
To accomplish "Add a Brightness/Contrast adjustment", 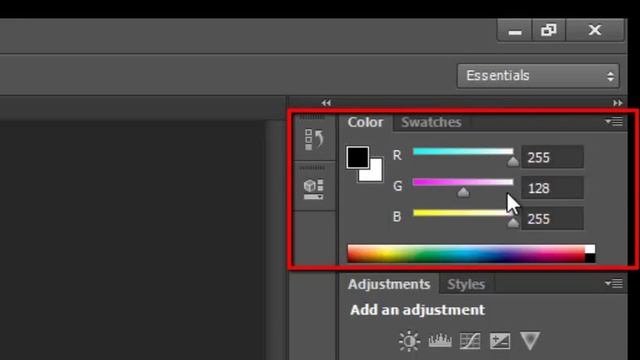I will pos(409,341).
